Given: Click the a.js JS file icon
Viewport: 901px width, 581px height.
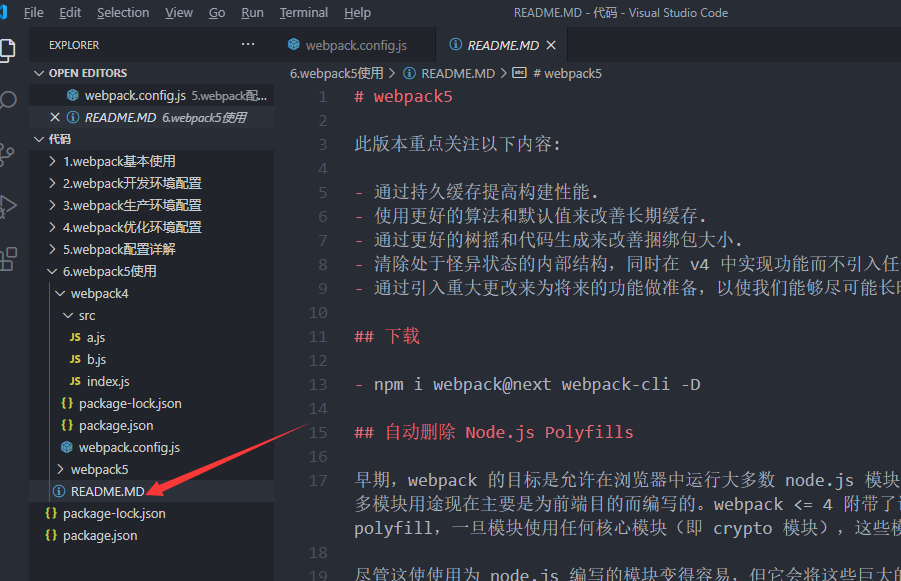Looking at the screenshot, I should point(75,337).
